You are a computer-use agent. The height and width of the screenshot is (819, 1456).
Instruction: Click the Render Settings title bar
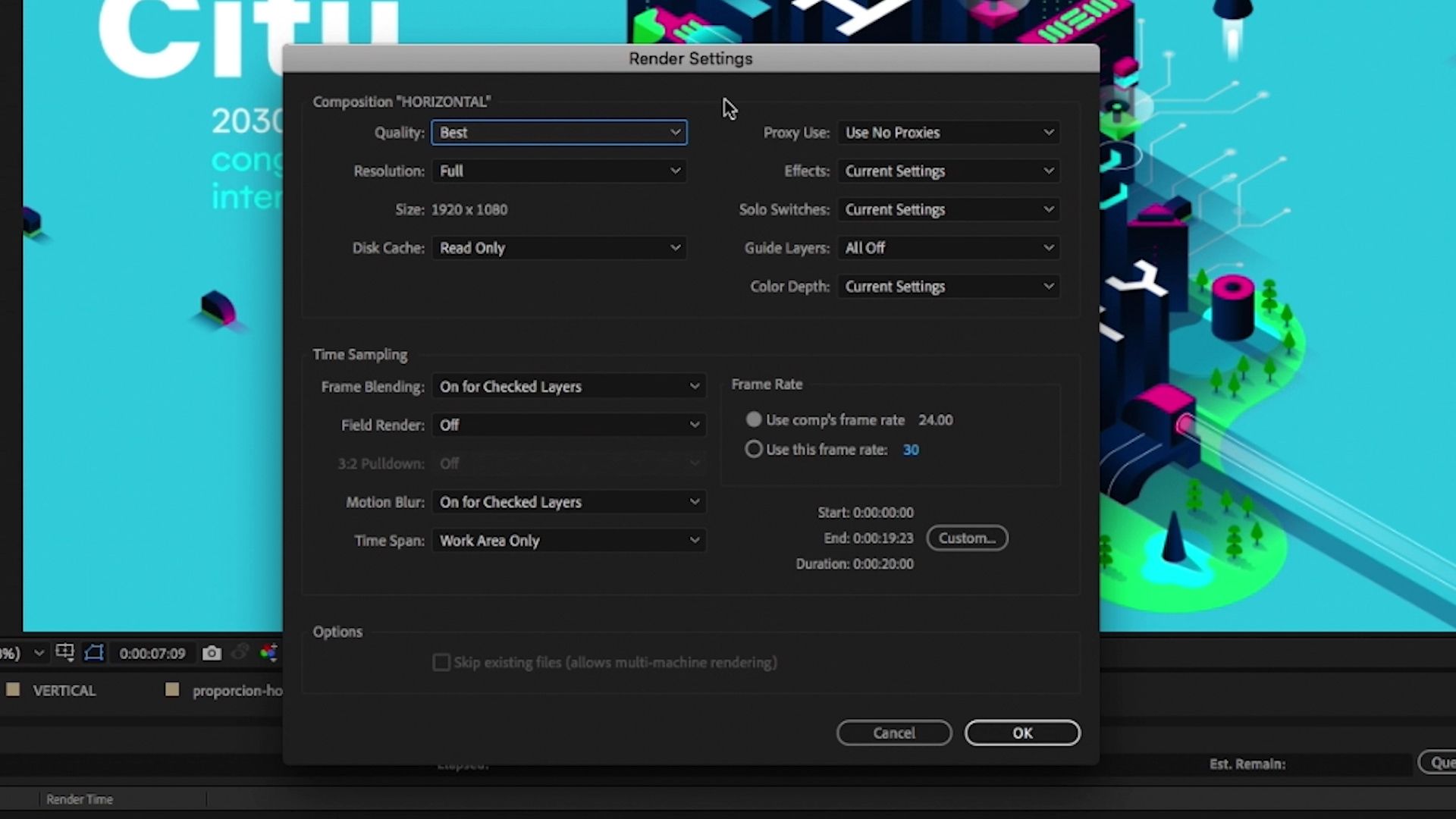coord(690,58)
